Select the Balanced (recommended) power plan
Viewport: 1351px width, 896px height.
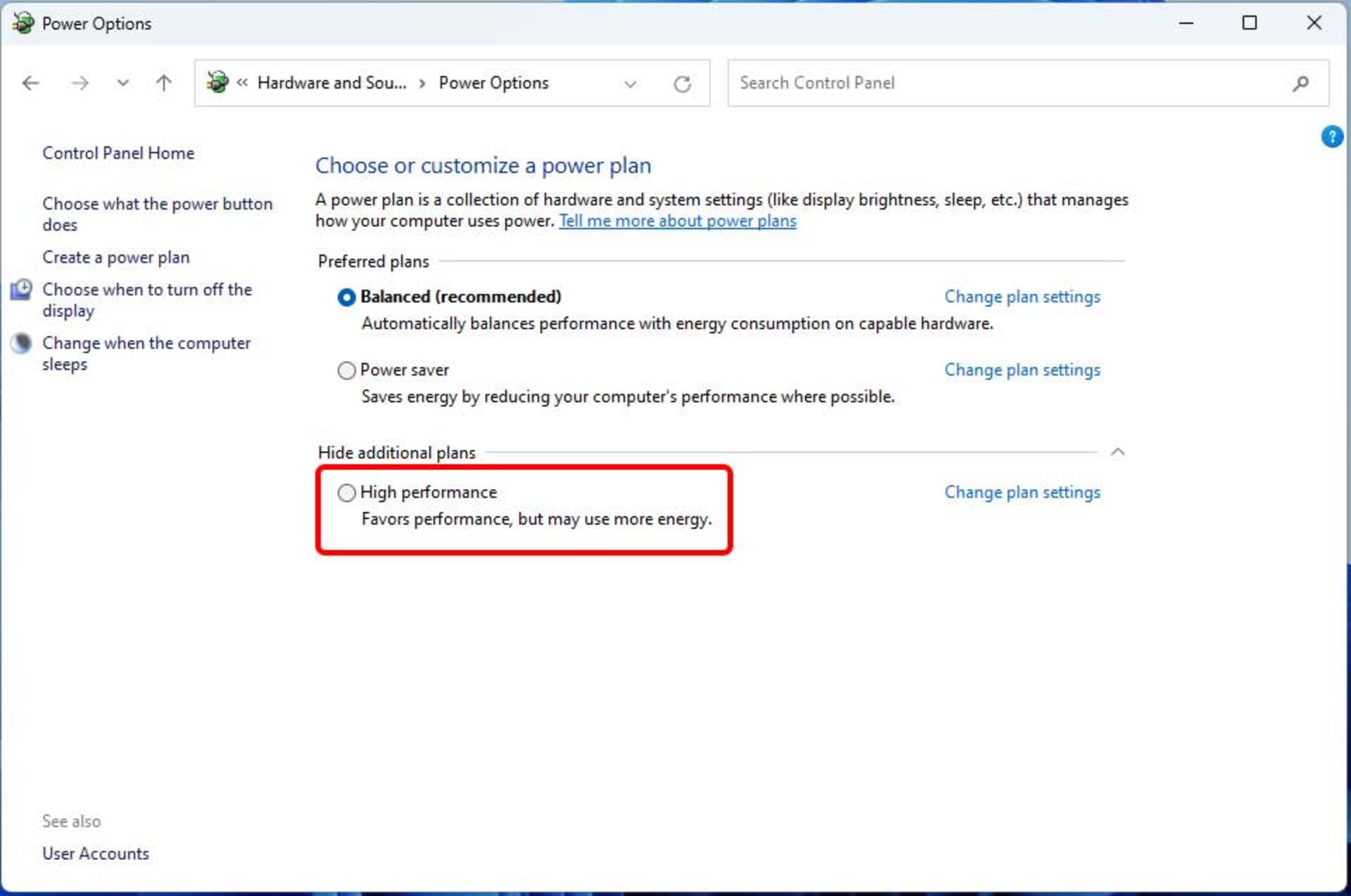(x=346, y=297)
